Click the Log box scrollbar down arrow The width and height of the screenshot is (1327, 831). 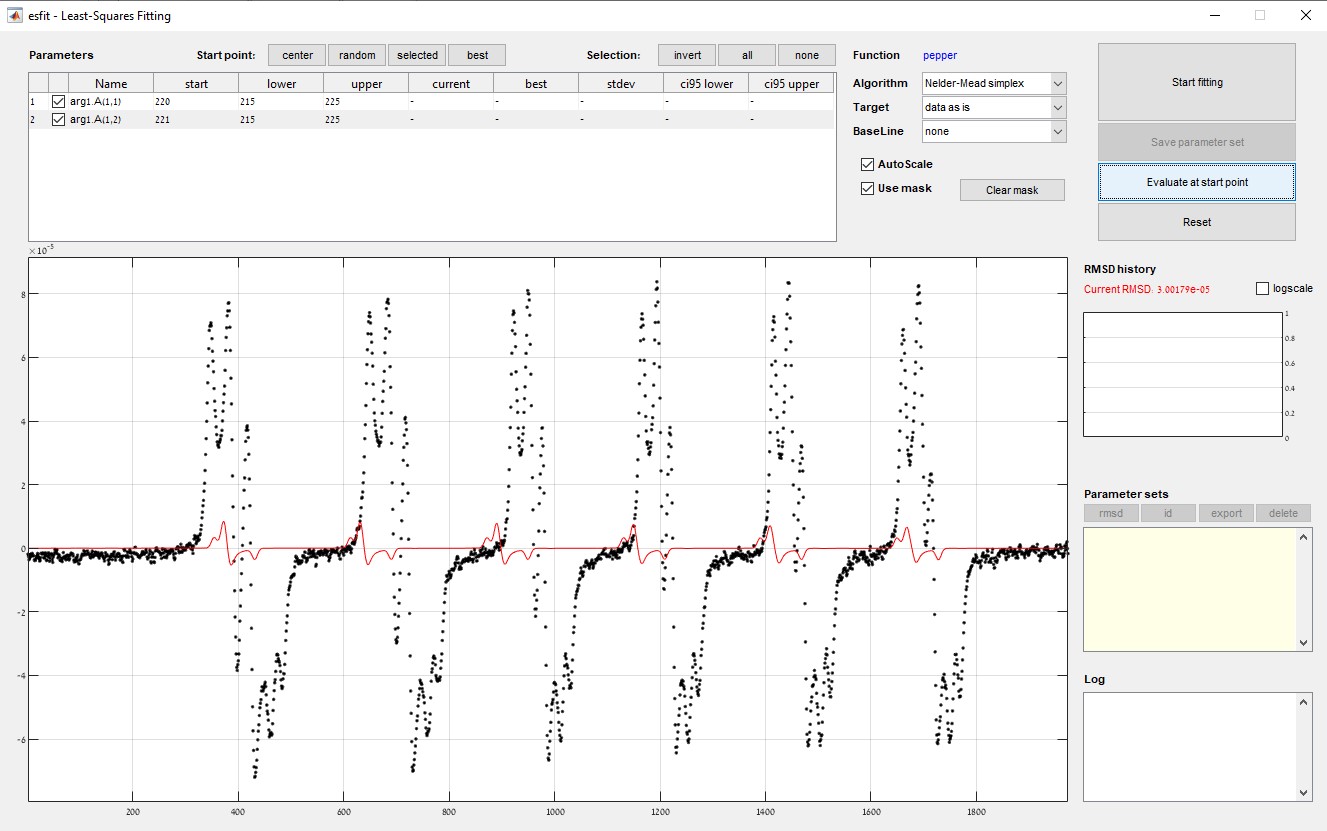coord(1303,792)
